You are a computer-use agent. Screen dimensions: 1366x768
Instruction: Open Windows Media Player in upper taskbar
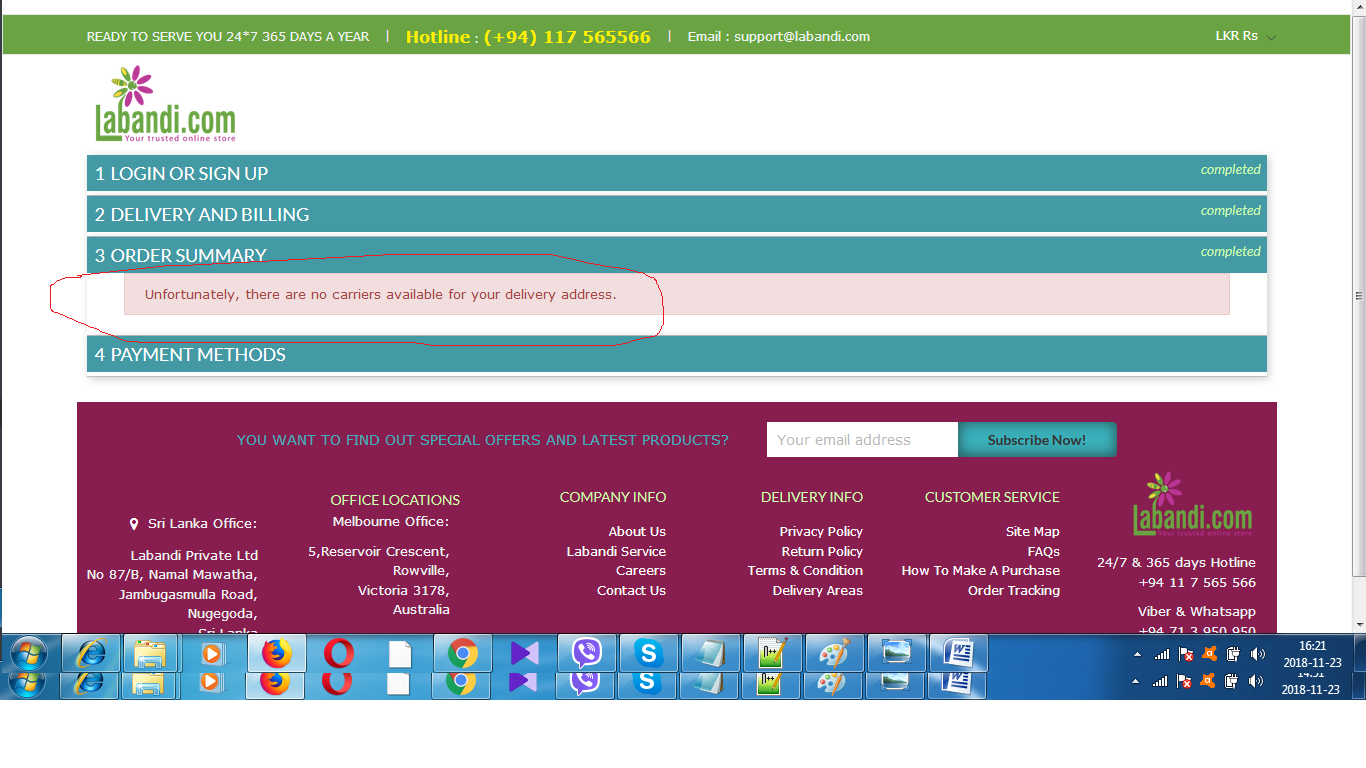coord(211,654)
